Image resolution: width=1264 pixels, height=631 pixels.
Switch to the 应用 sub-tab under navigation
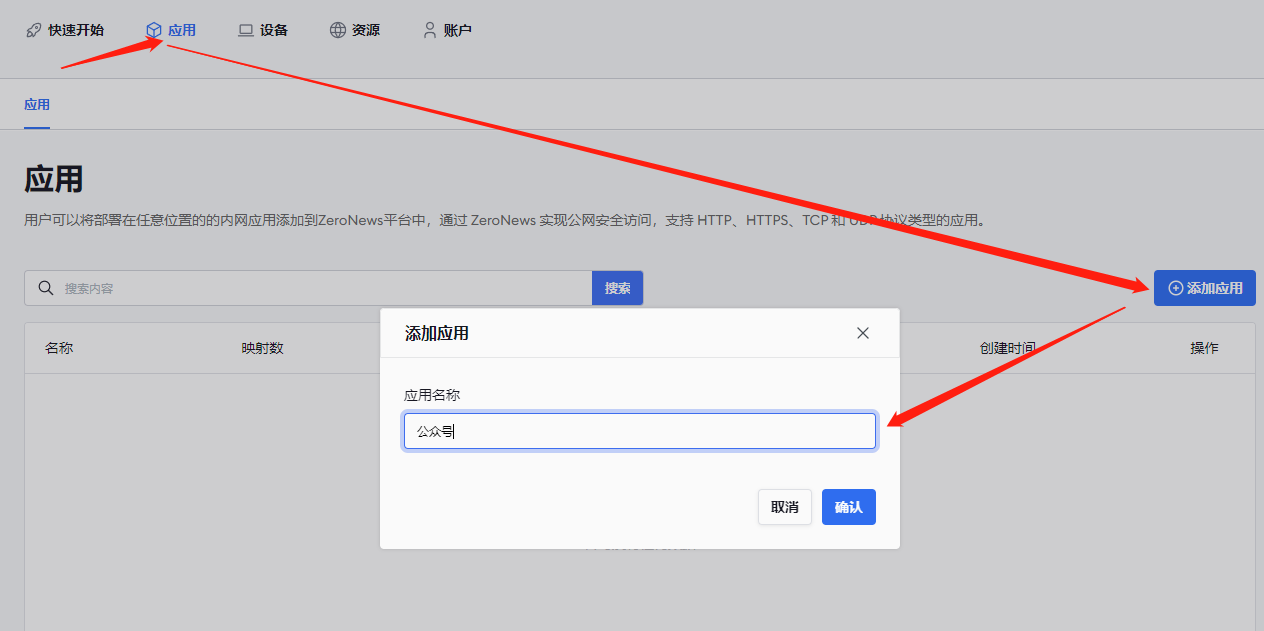(x=37, y=104)
